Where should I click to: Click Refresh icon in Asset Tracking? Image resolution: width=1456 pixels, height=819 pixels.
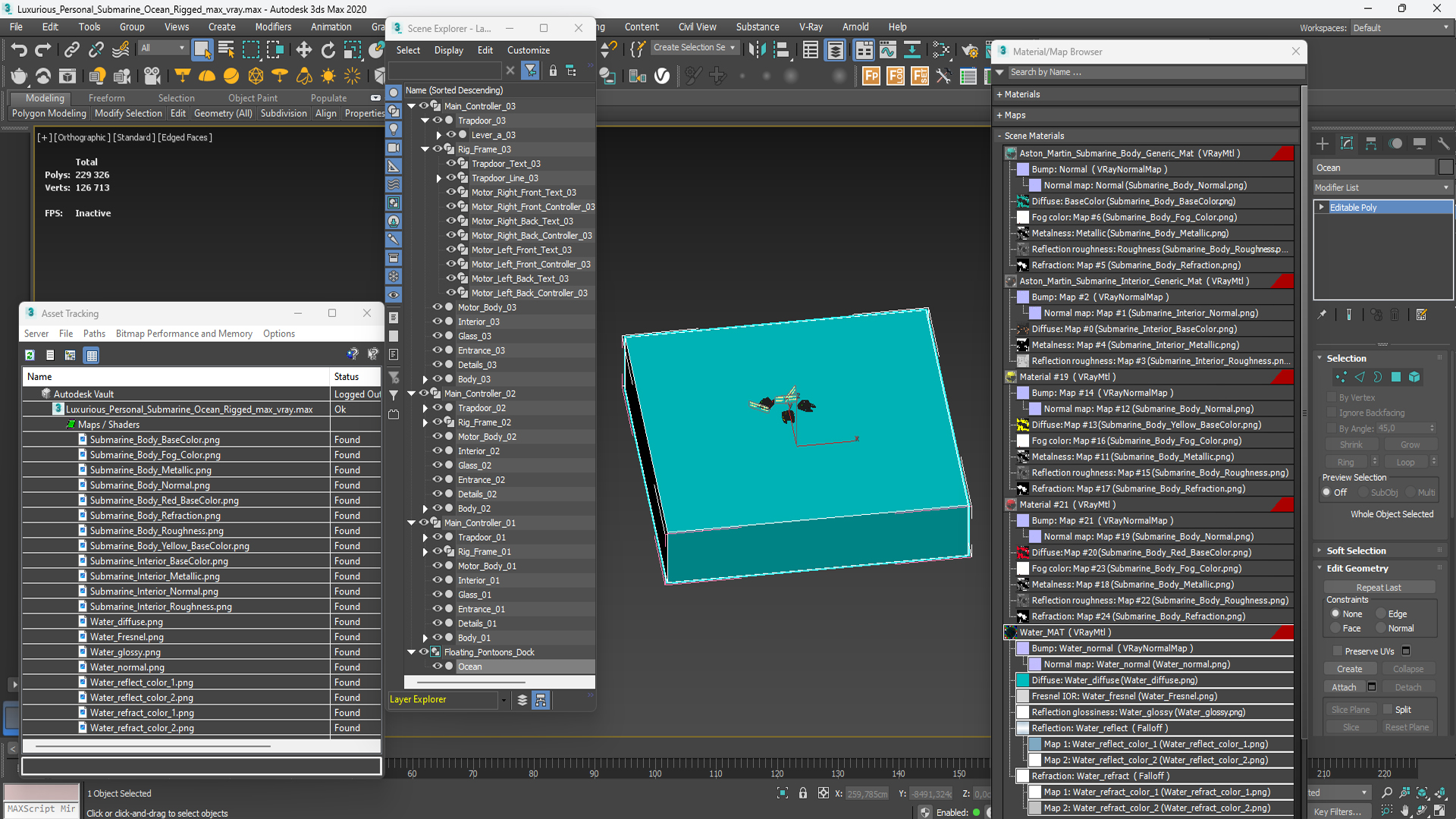pos(30,355)
